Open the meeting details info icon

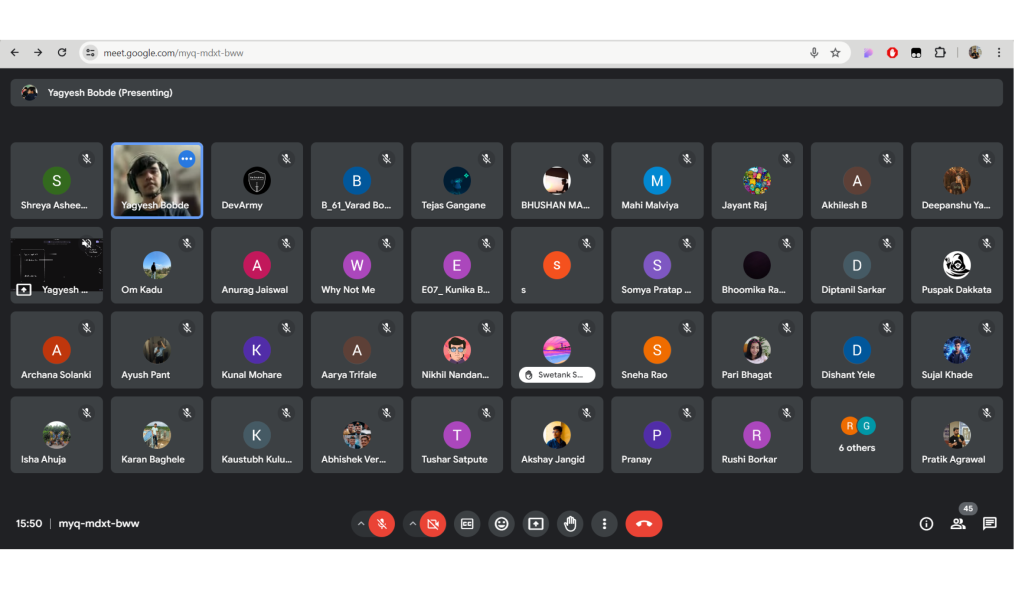pyautogui.click(x=926, y=524)
